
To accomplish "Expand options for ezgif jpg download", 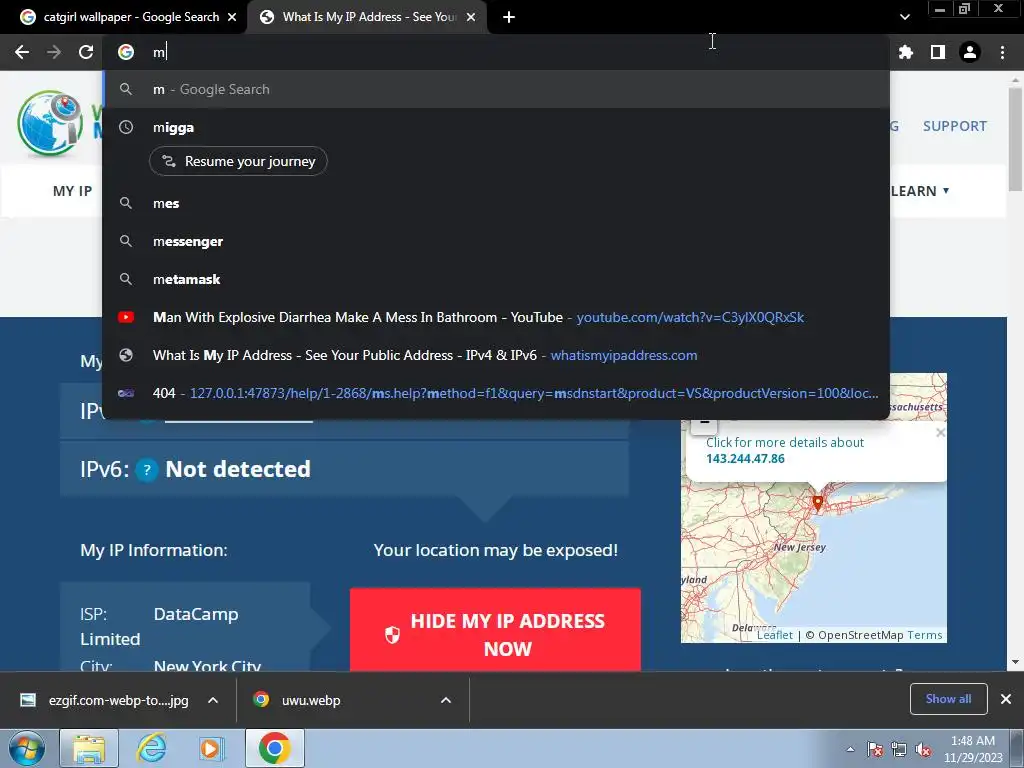I will 213,700.
